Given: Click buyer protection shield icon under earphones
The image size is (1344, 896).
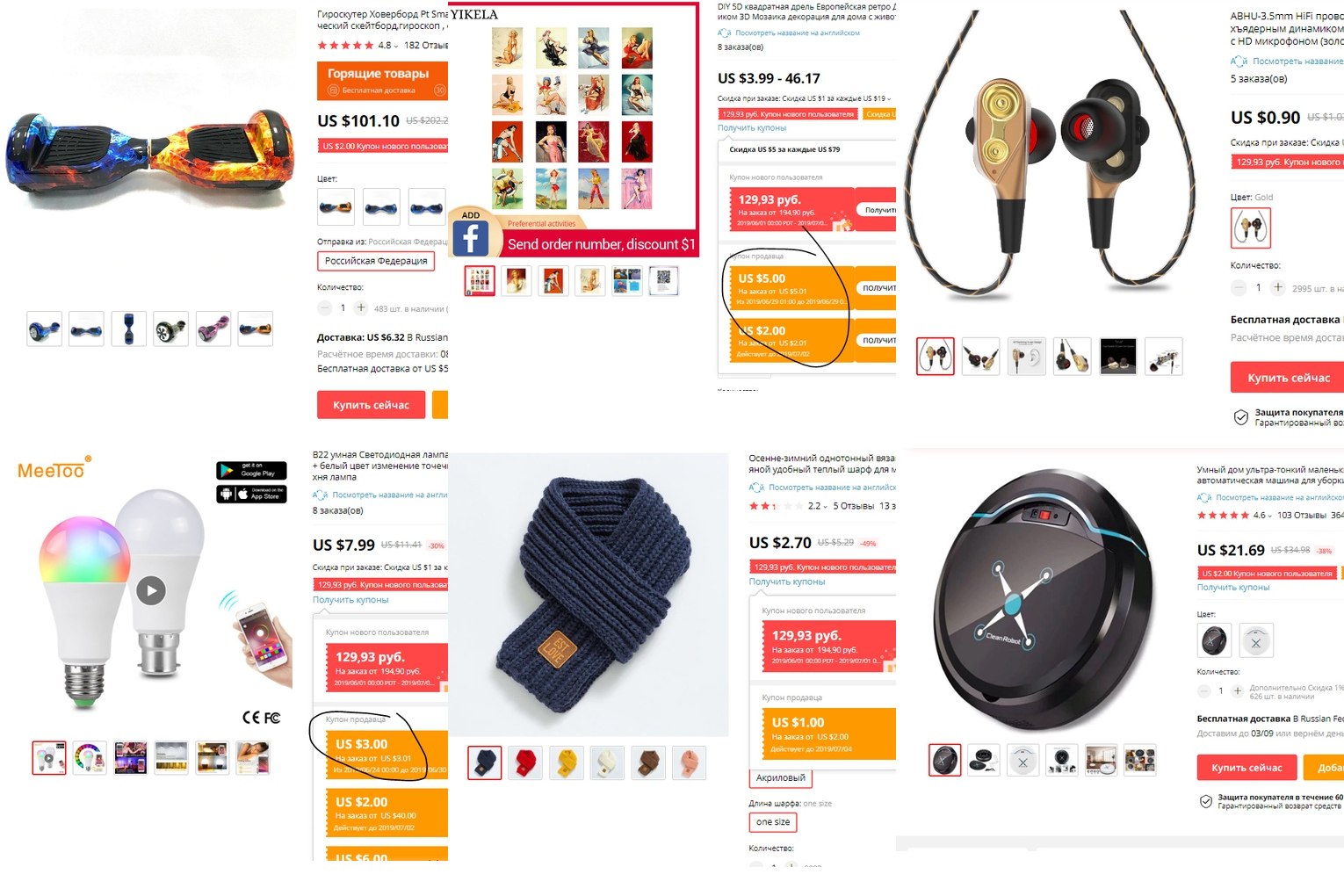Looking at the screenshot, I should click(1240, 417).
